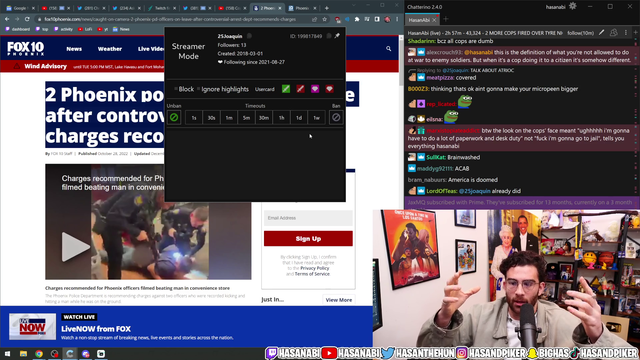Open the News menu on FOX 10
Image resolution: width=640 pixels, height=360 pixels.
tap(74, 49)
